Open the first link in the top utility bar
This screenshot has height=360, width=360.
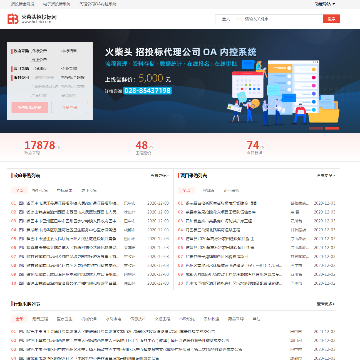[x=22, y=4]
